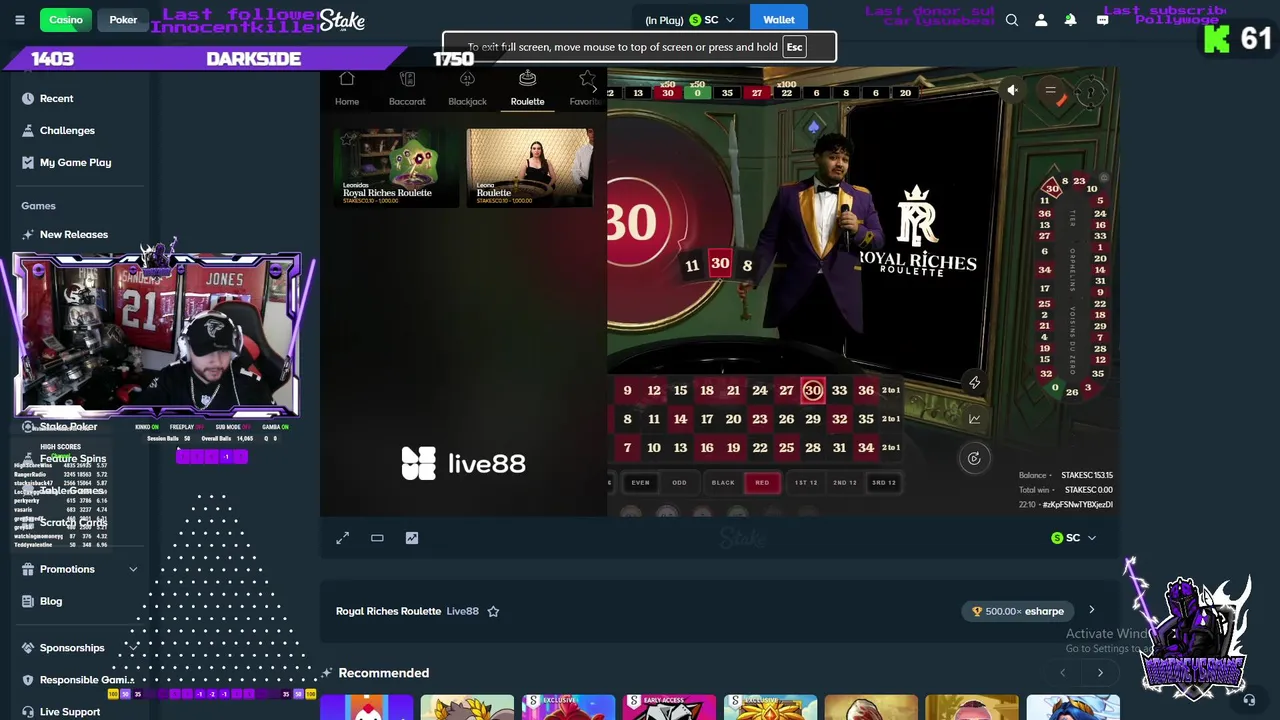Screen dimensions: 1280x720
Task: Bet on BLACK
Action: click(x=723, y=483)
